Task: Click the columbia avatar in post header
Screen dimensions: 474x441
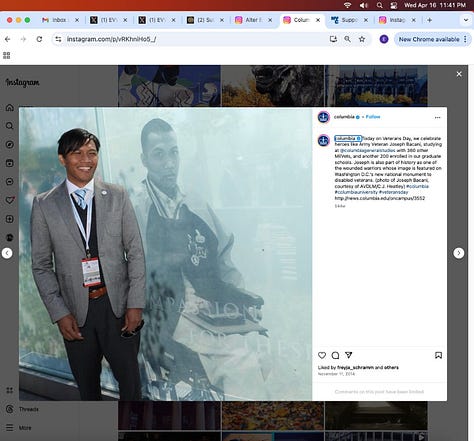Action: 323,117
